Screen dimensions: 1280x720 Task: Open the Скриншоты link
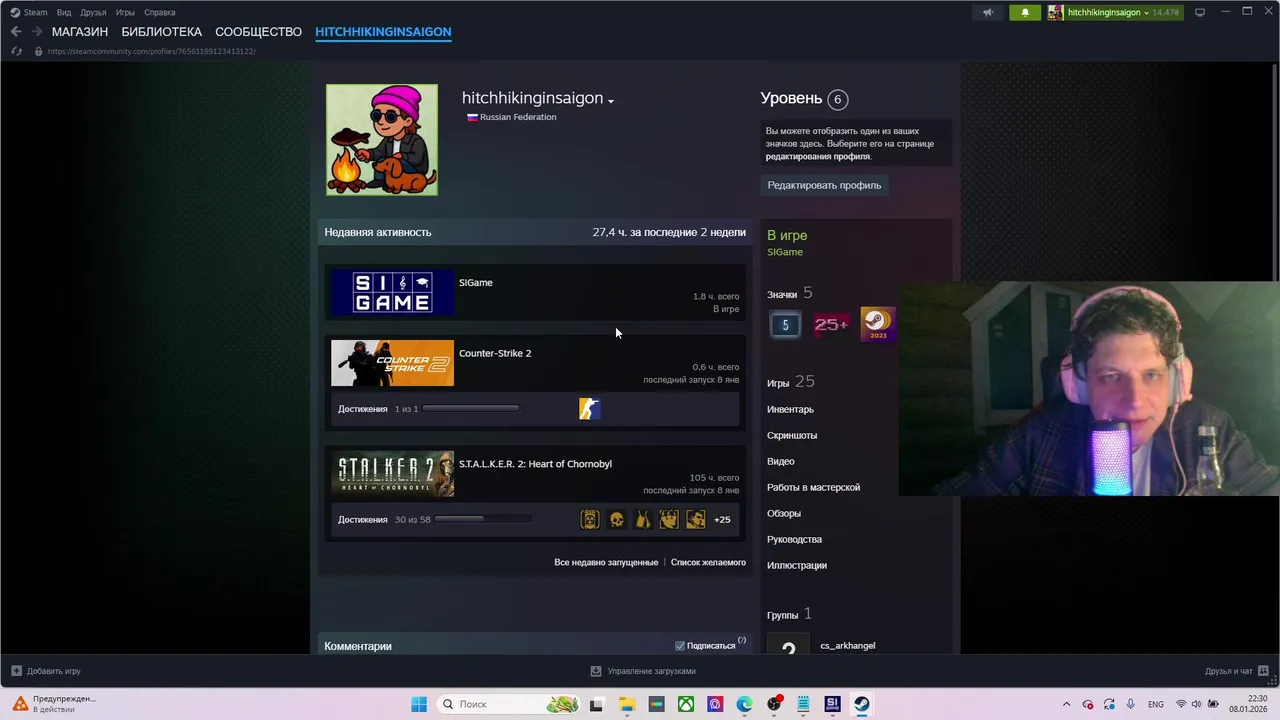[792, 435]
